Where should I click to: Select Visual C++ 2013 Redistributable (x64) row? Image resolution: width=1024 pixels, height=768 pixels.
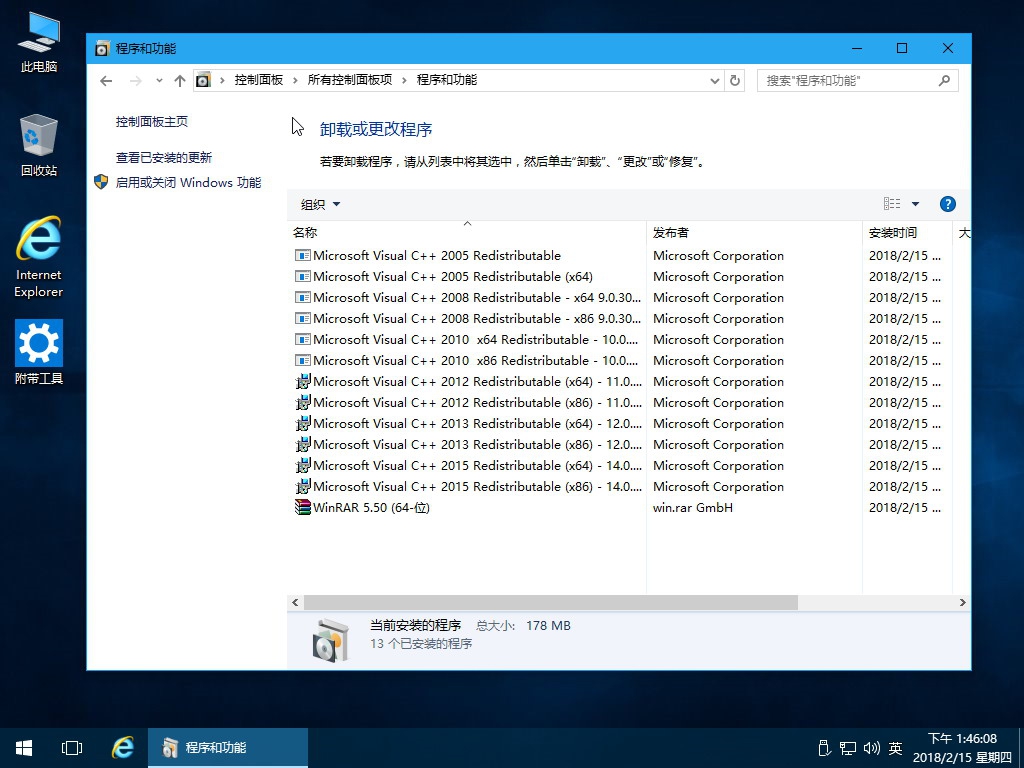[628, 423]
